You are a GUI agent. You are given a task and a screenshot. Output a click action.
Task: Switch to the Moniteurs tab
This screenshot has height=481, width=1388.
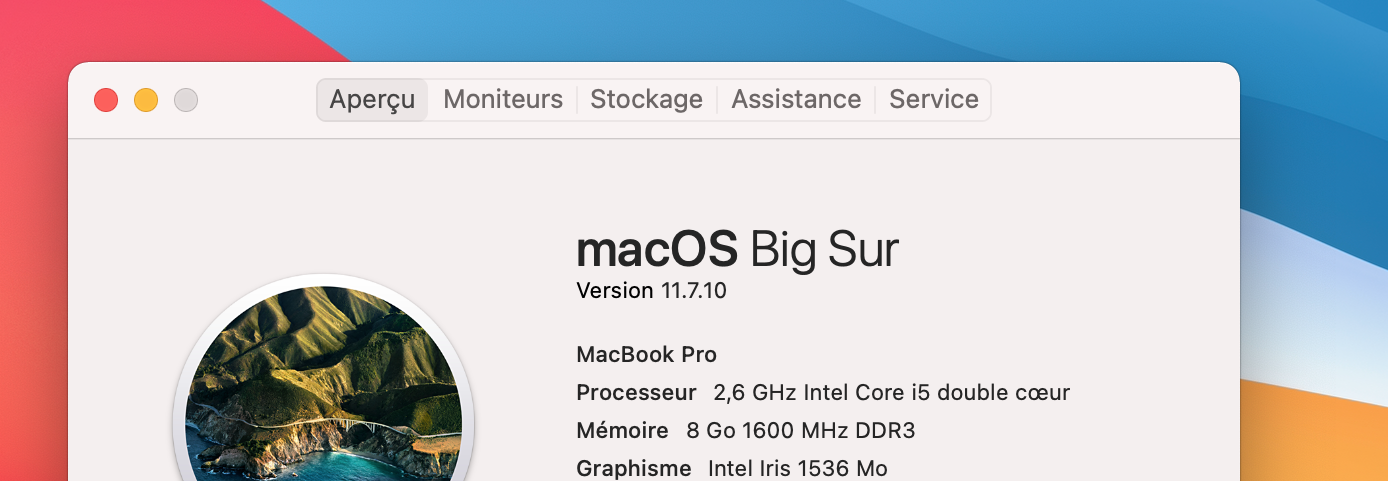coord(503,100)
